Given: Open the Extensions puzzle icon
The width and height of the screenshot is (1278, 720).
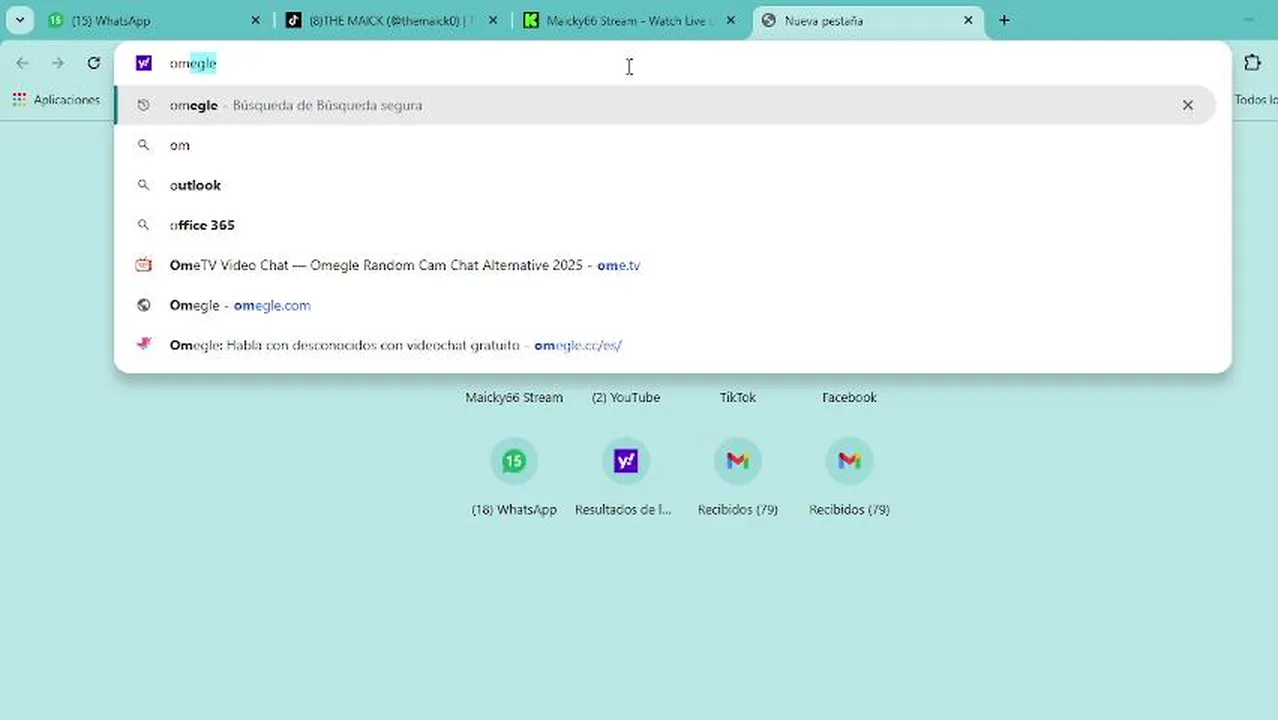Looking at the screenshot, I should (1252, 63).
